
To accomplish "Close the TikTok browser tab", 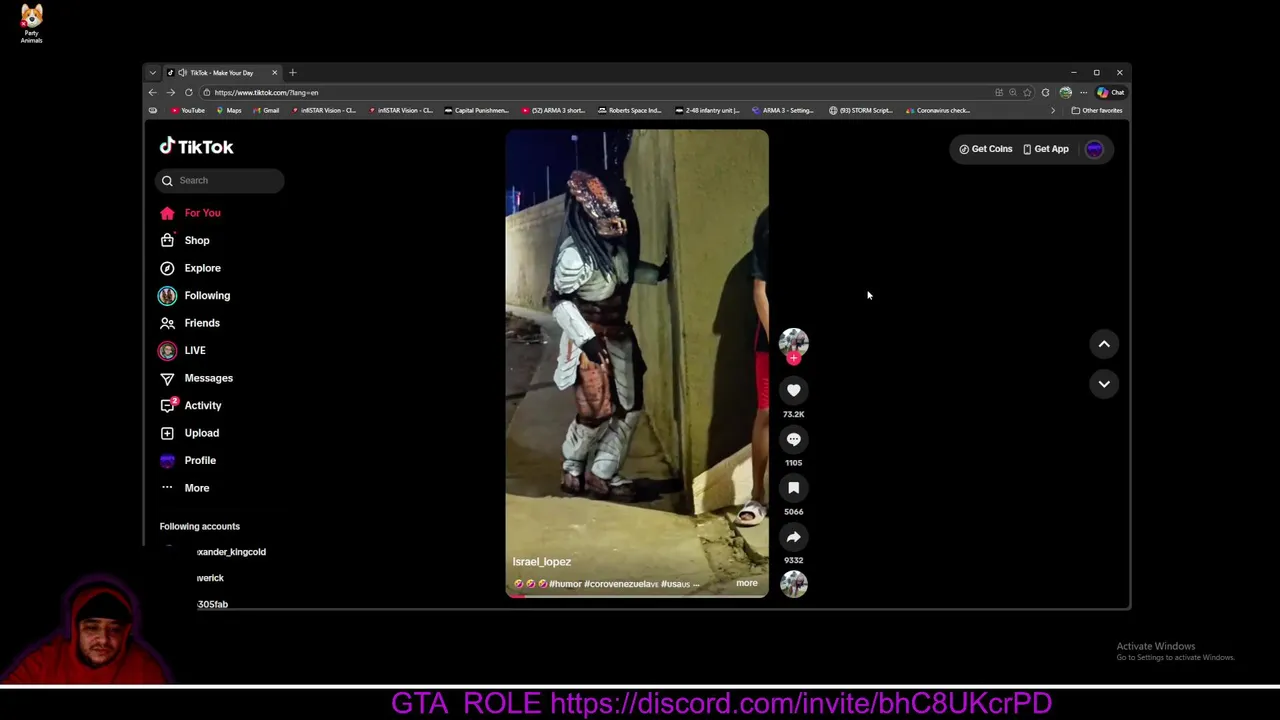I will click(275, 72).
